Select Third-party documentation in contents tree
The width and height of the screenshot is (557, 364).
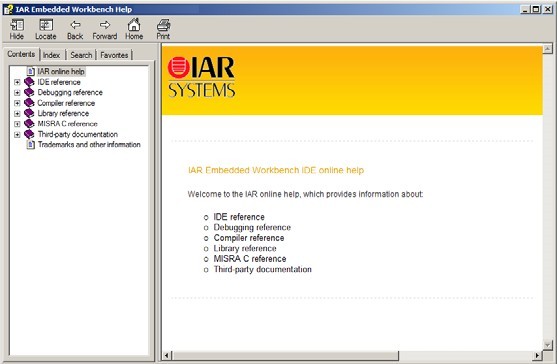coord(78,134)
